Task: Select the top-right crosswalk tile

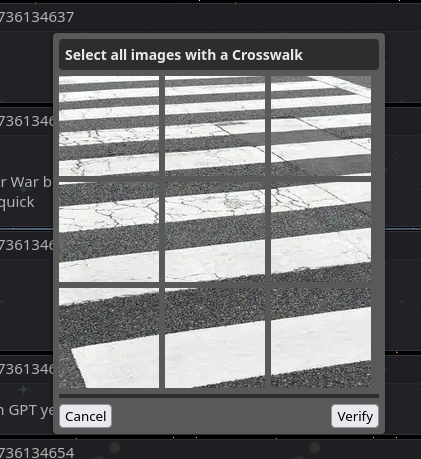Action: point(321,126)
